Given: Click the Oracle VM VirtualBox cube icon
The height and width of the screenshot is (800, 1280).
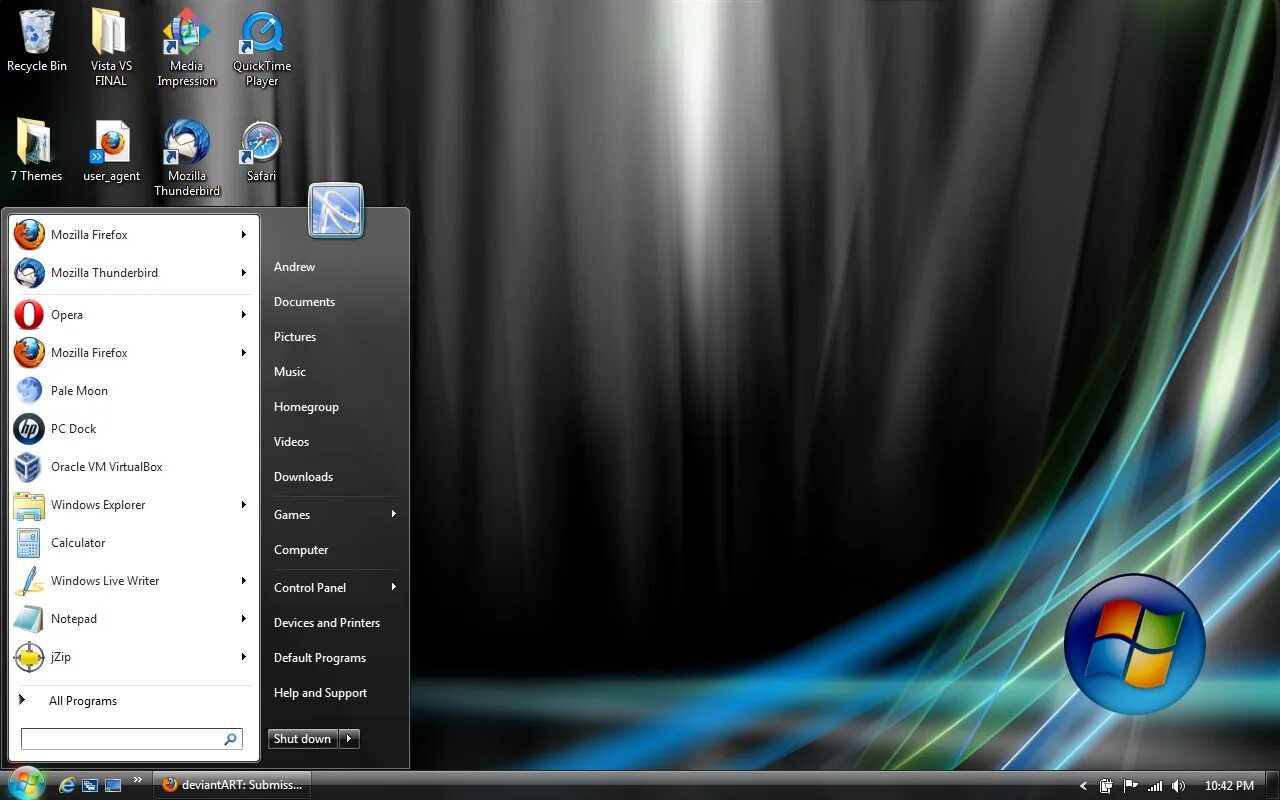Looking at the screenshot, I should point(29,467).
